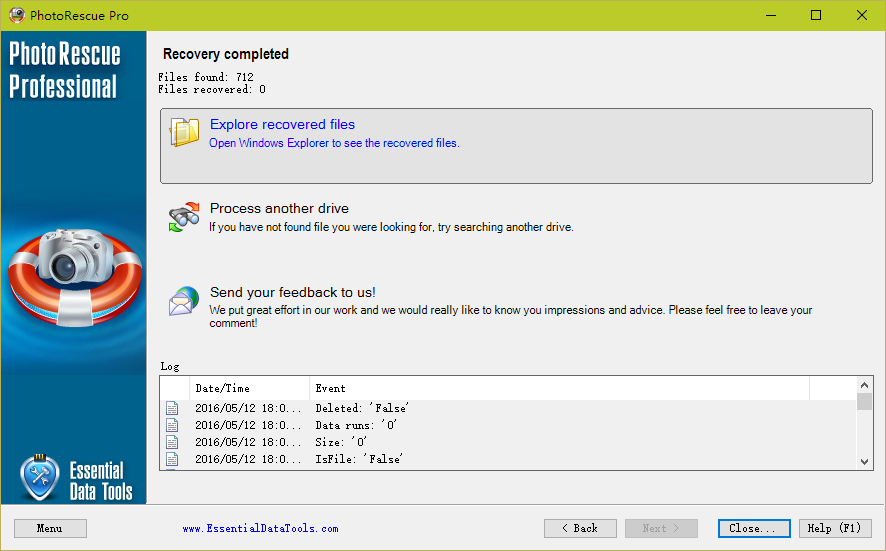Click the 'Essential Data Tools' sidebar text

pos(101,481)
